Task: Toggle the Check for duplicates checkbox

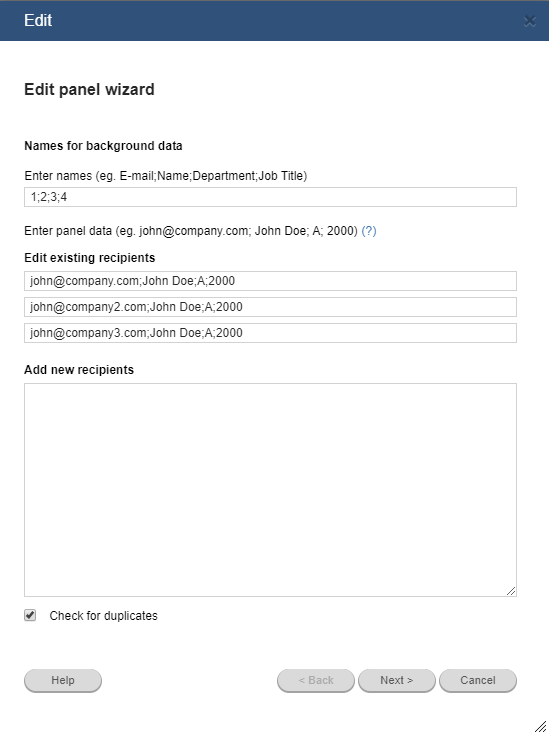Action: point(30,615)
